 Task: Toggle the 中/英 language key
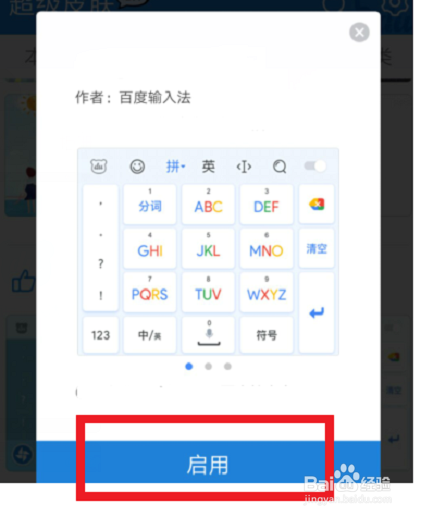(x=149, y=335)
